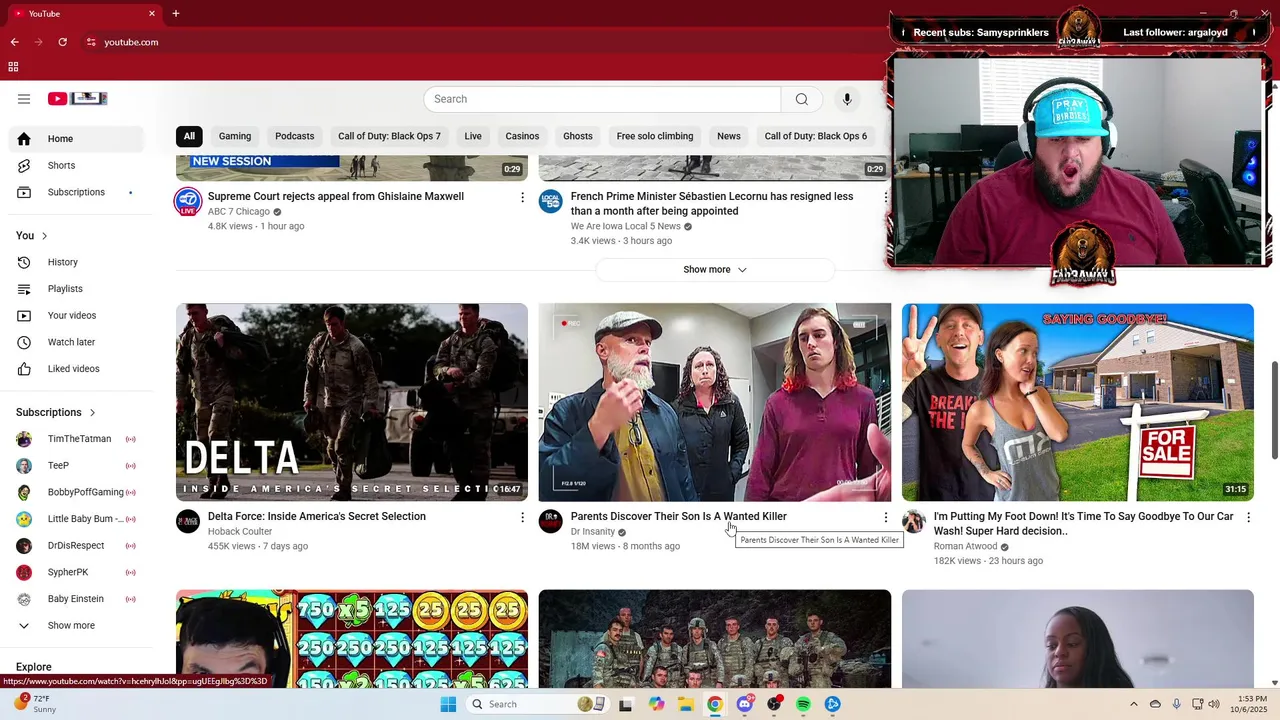
Task: Open Watch later in sidebar
Action: [x=76, y=342]
